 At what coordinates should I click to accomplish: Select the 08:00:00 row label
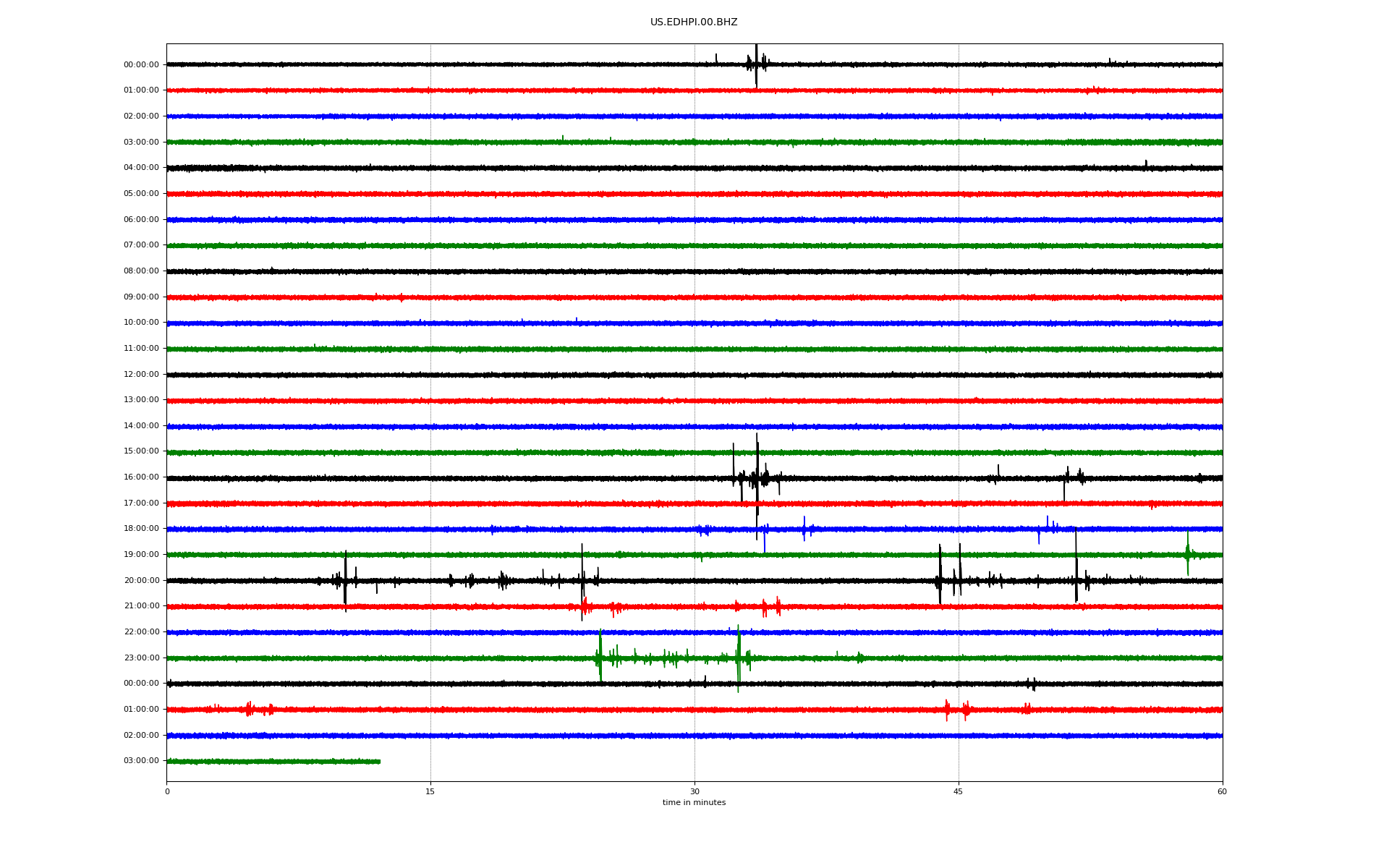coord(141,271)
